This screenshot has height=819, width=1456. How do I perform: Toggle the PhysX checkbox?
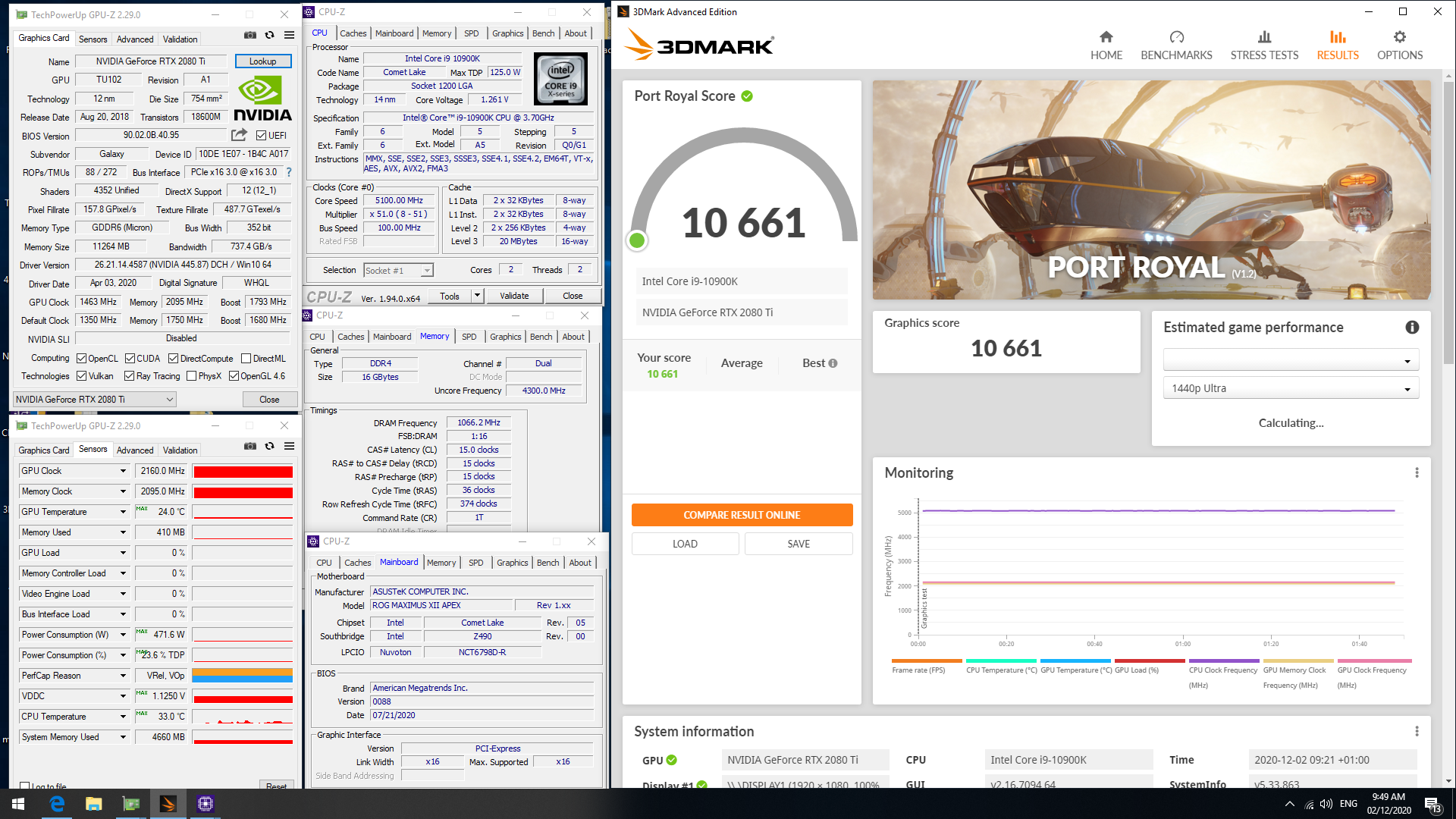(191, 376)
